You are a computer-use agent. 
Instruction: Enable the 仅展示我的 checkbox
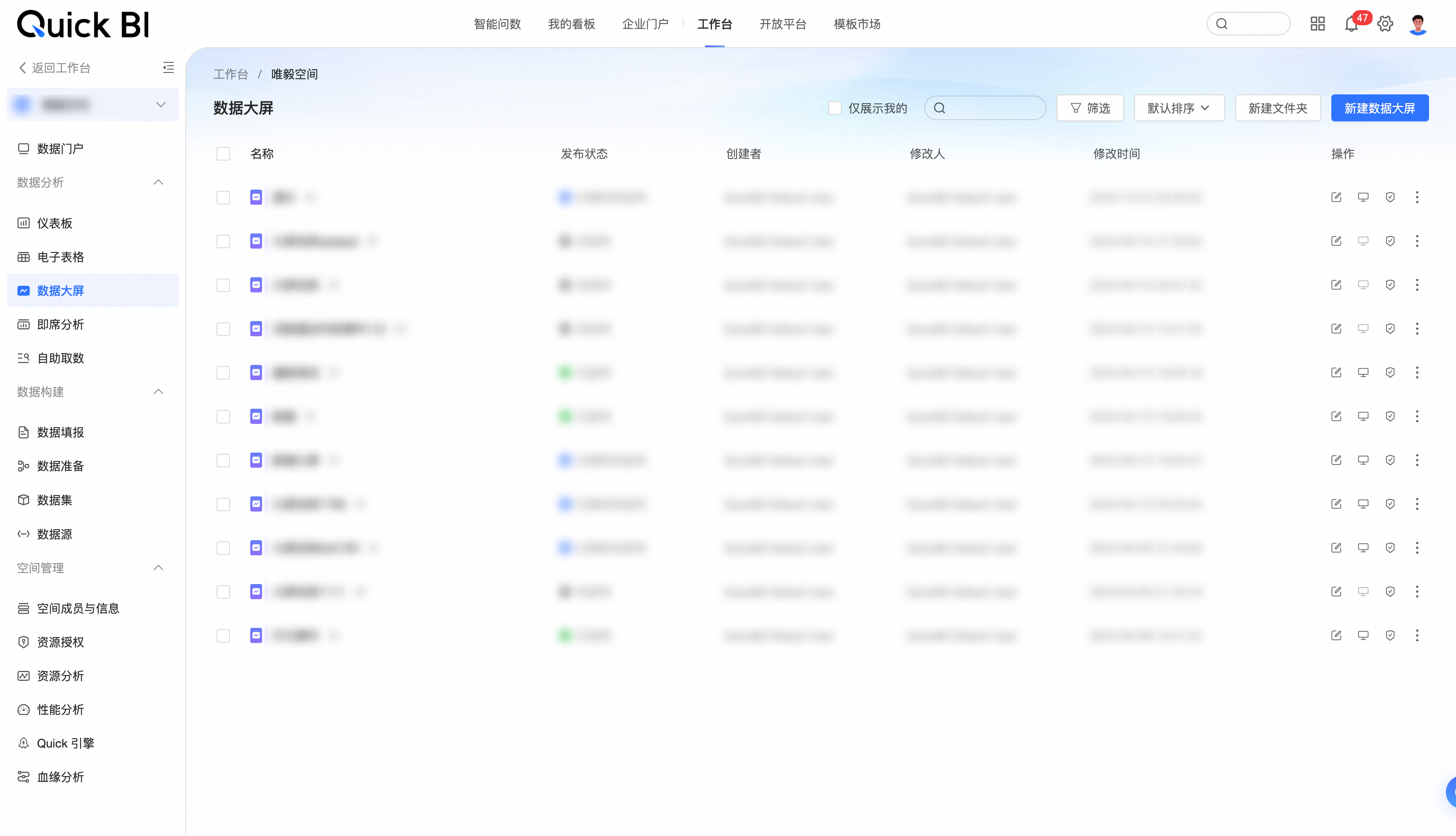tap(835, 109)
